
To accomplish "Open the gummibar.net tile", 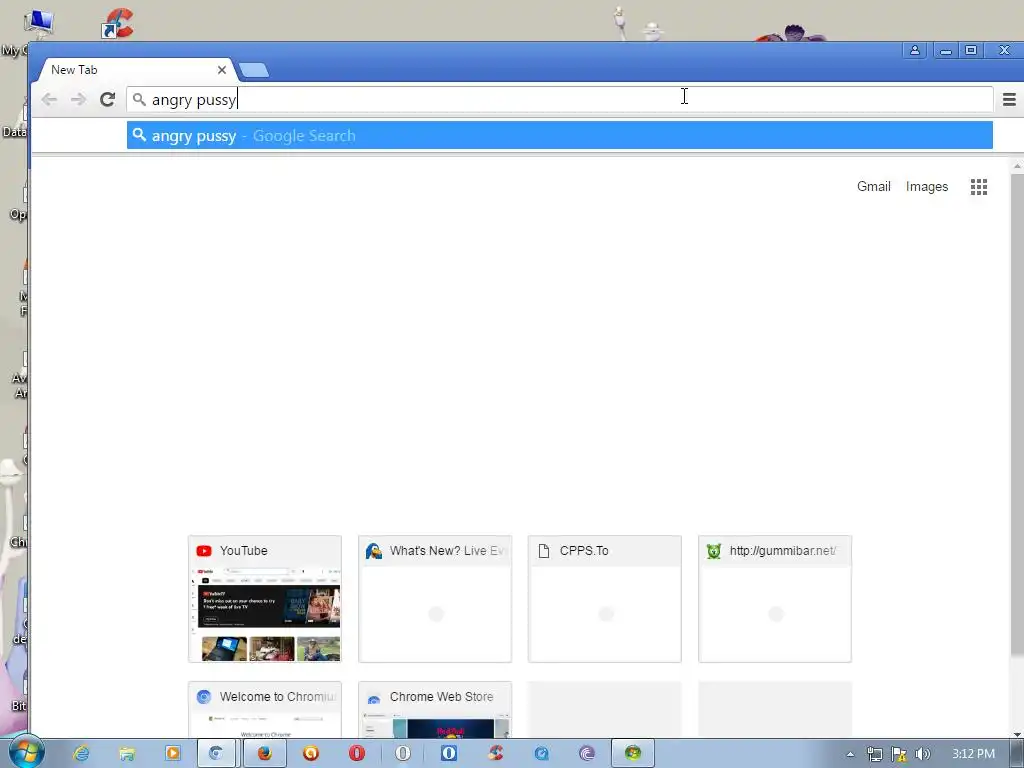I will (775, 599).
